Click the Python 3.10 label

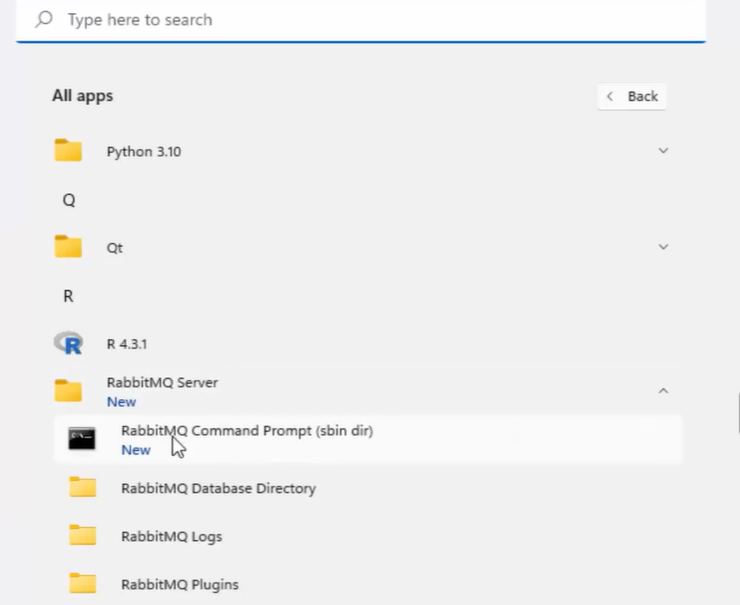(144, 151)
